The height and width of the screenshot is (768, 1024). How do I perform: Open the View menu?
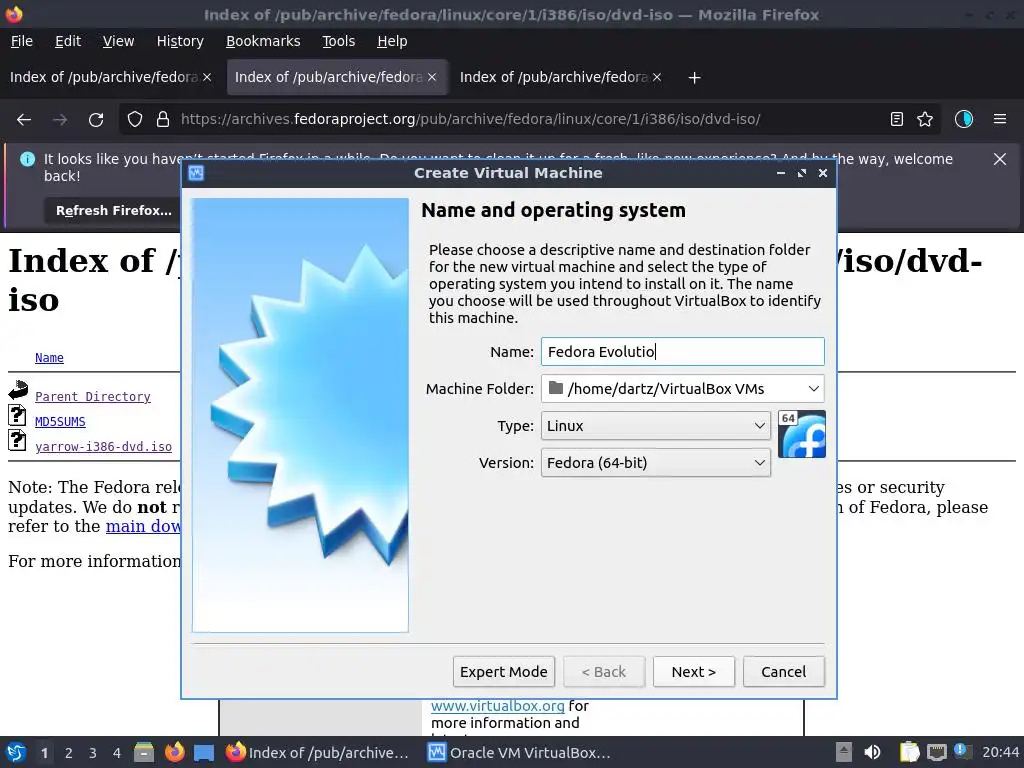118,41
